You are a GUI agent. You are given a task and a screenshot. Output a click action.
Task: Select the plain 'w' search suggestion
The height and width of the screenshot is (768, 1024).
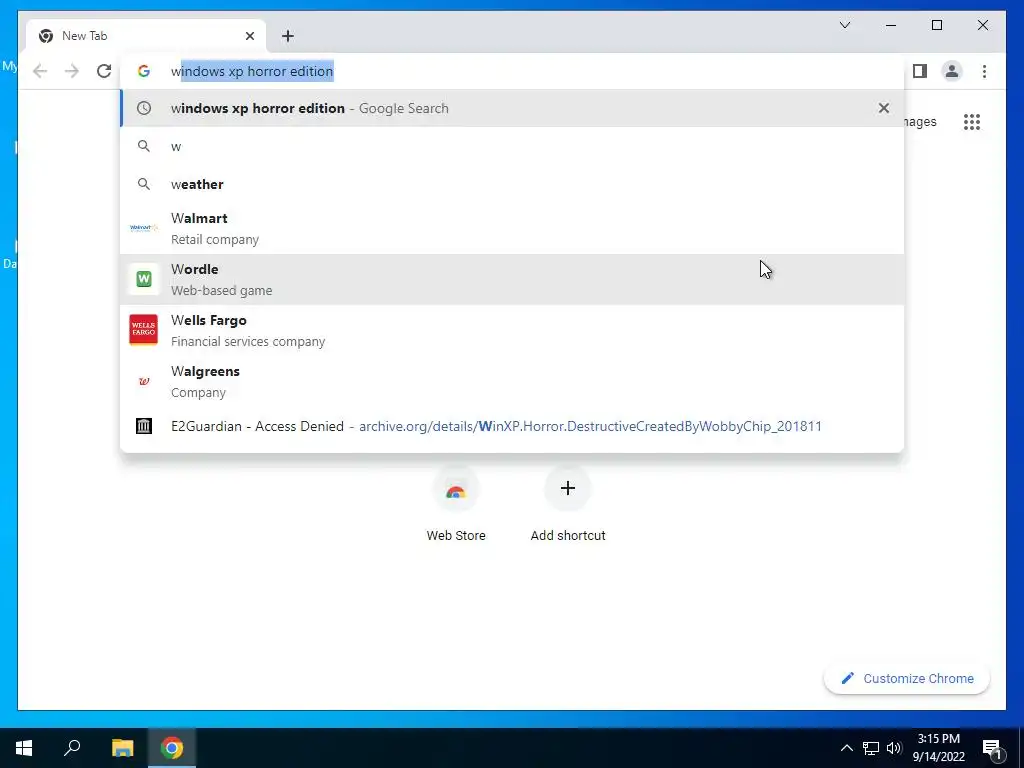coord(512,146)
